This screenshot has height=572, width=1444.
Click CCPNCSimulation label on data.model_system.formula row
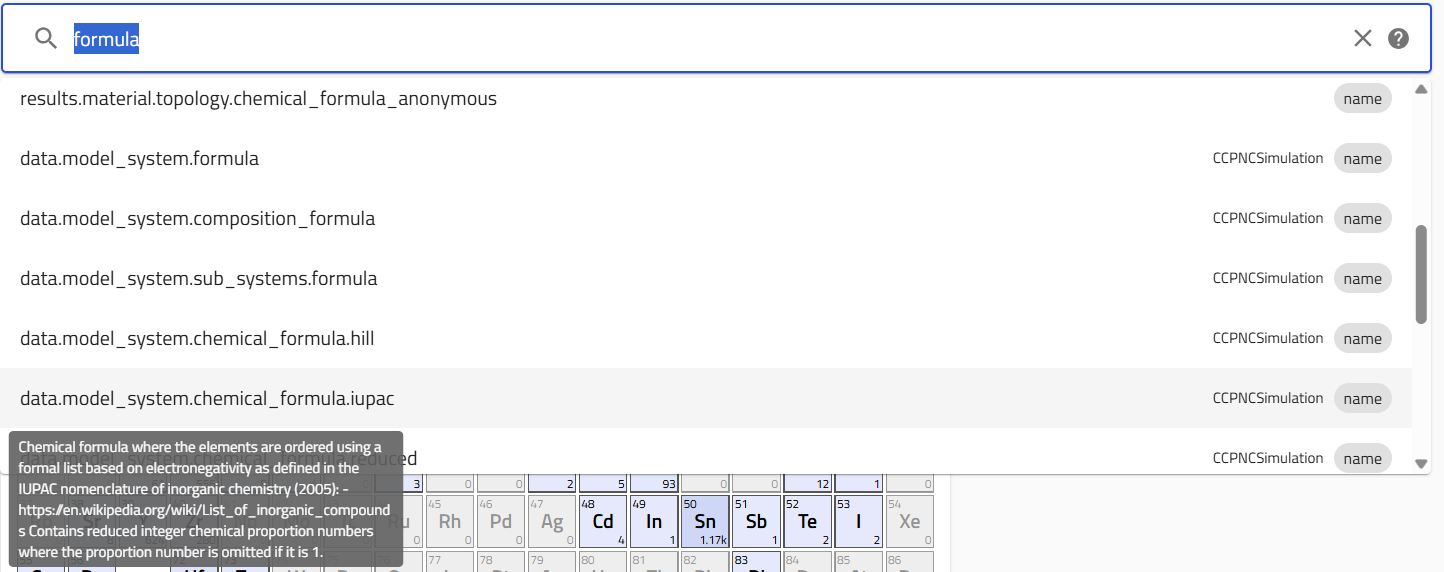click(x=1268, y=158)
